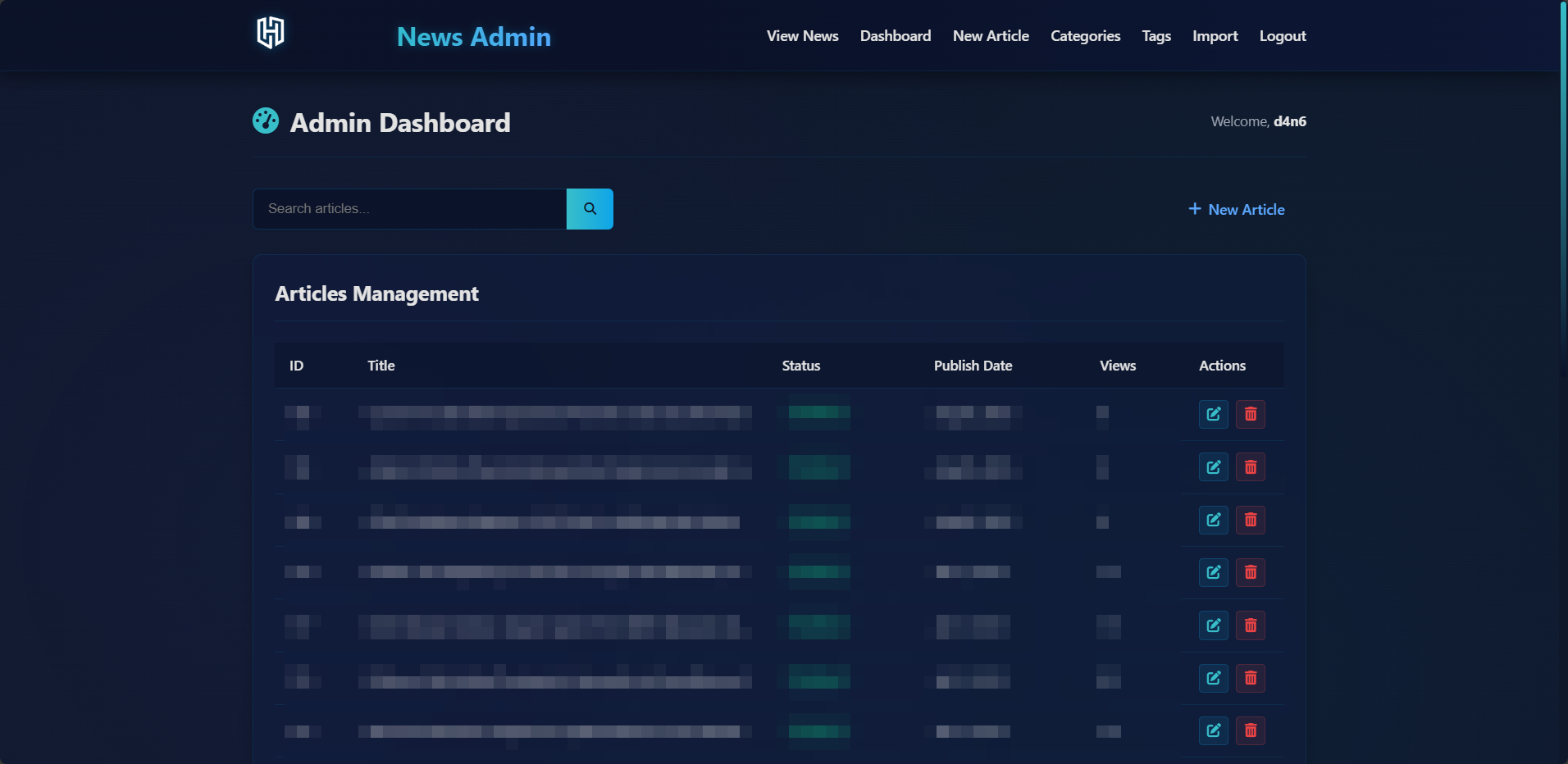Open the Import page
The image size is (1568, 764).
1215,36
